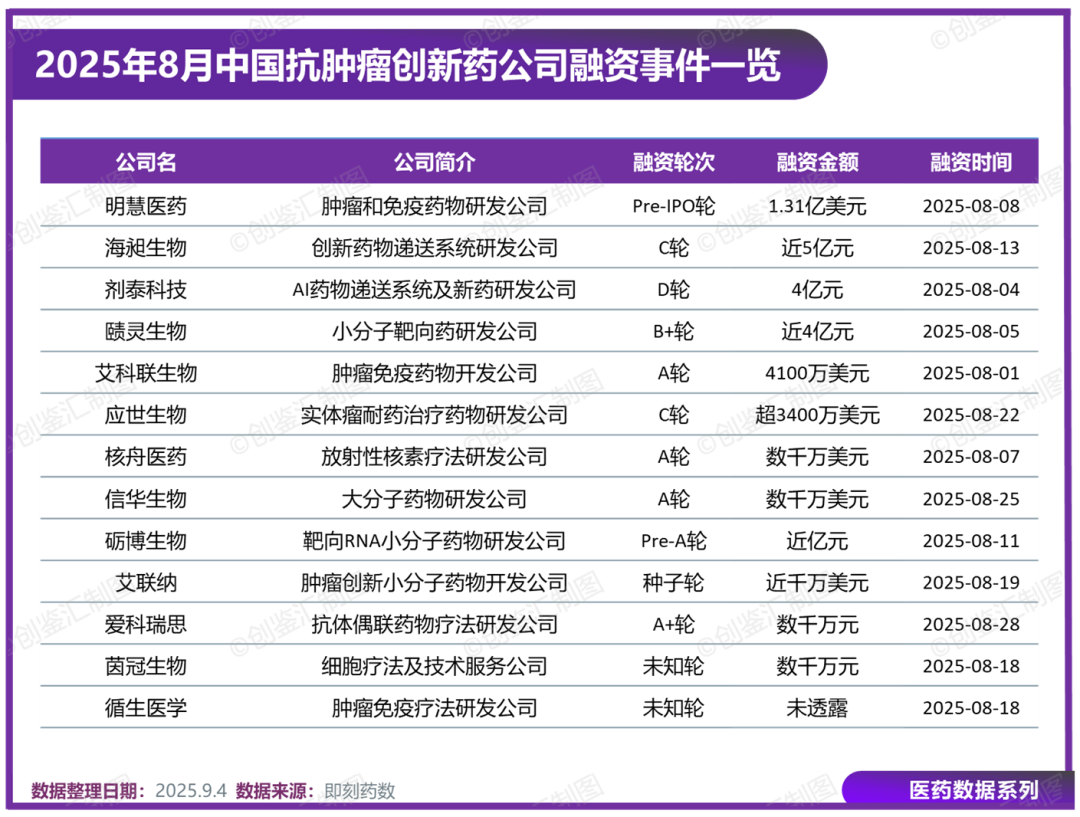The height and width of the screenshot is (817, 1080).
Task: Click the 种子轮 funding round cell
Action: coord(673,583)
